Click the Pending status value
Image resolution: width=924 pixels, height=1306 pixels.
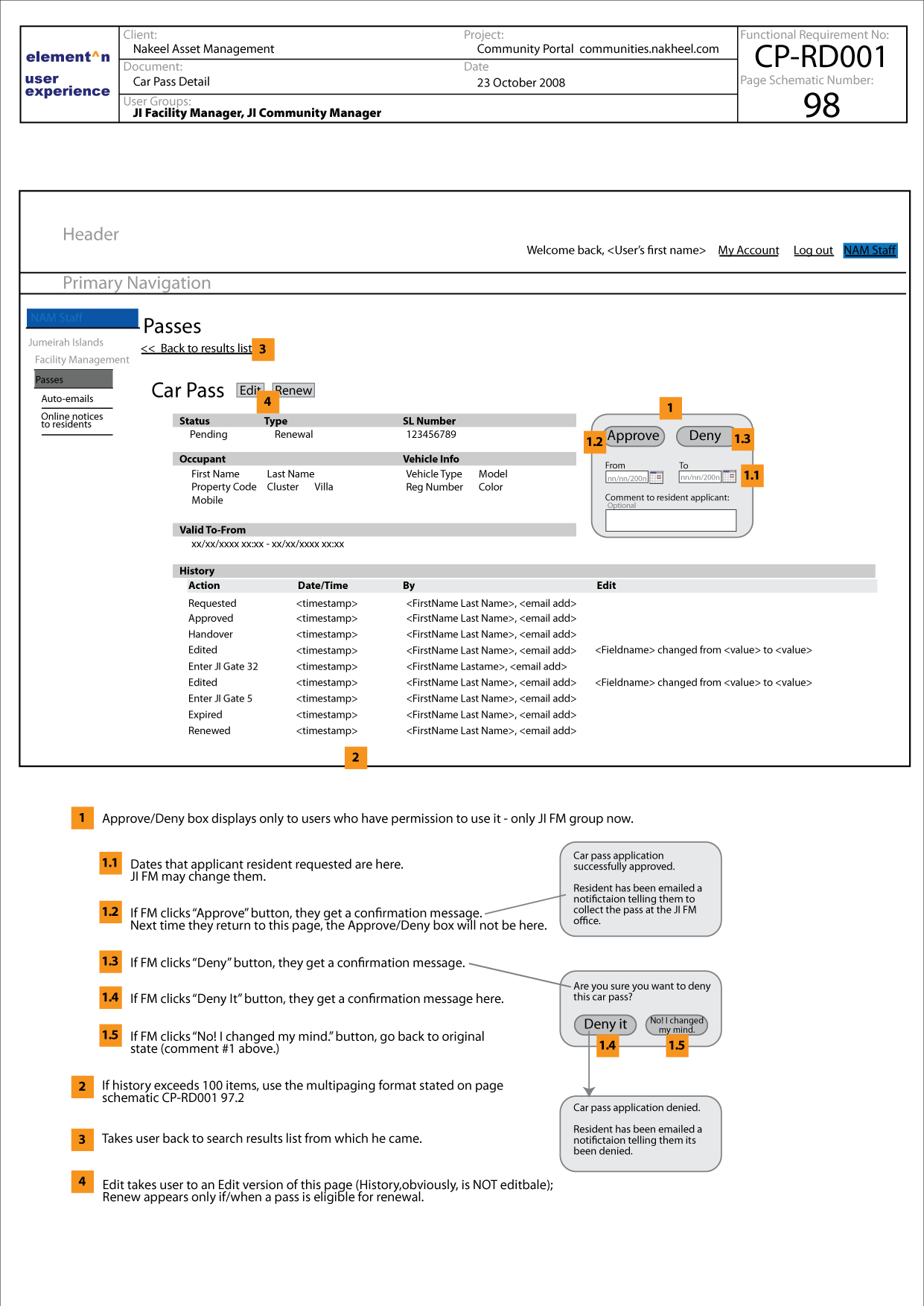[208, 435]
